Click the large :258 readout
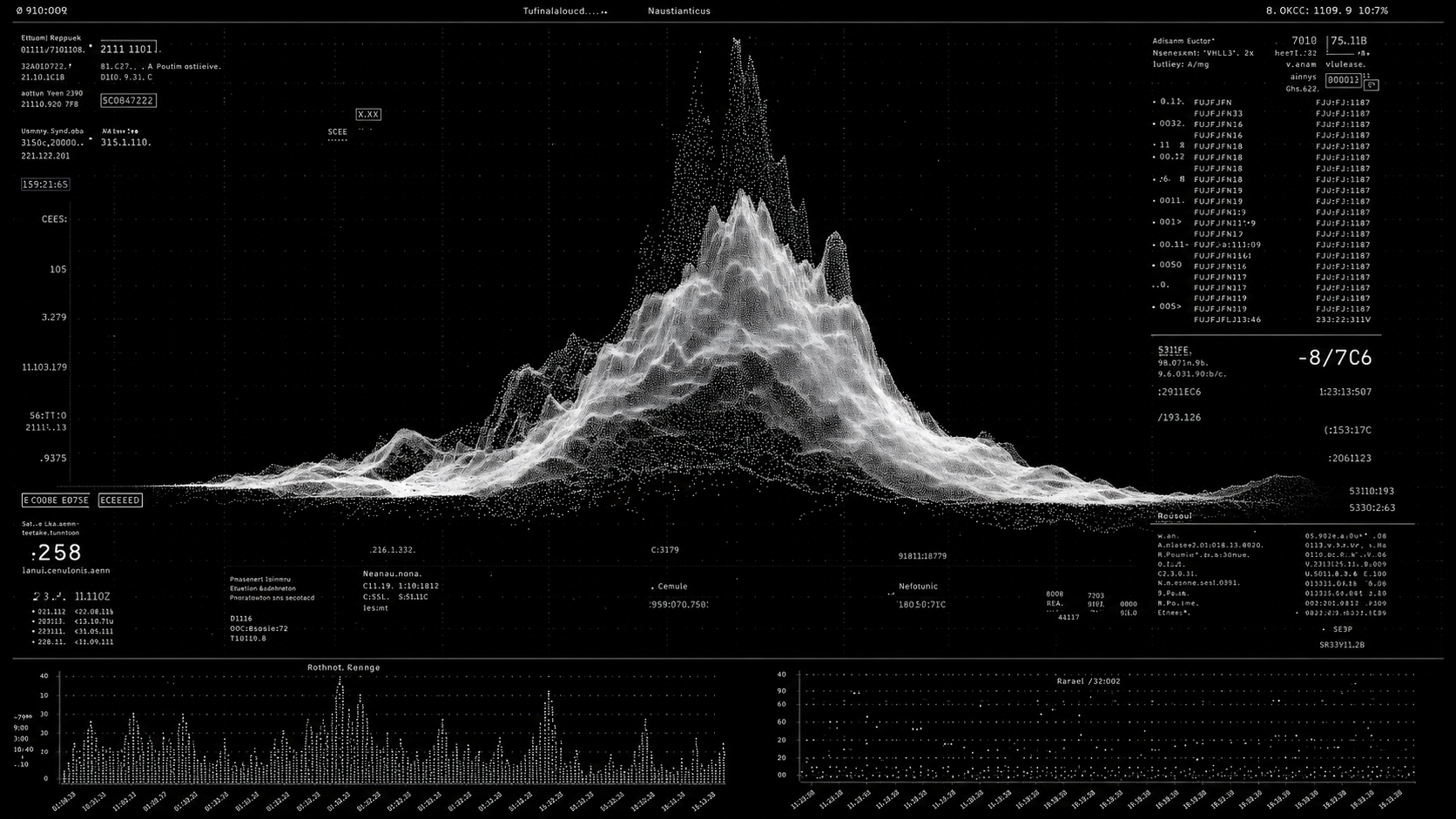Screen dimensions: 1456x819 pos(57,553)
